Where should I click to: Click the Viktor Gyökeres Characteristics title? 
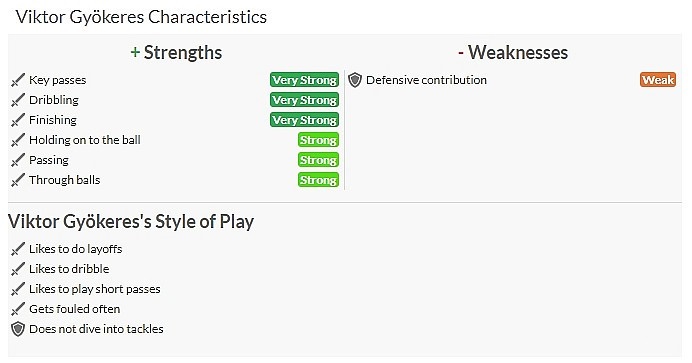(x=141, y=17)
